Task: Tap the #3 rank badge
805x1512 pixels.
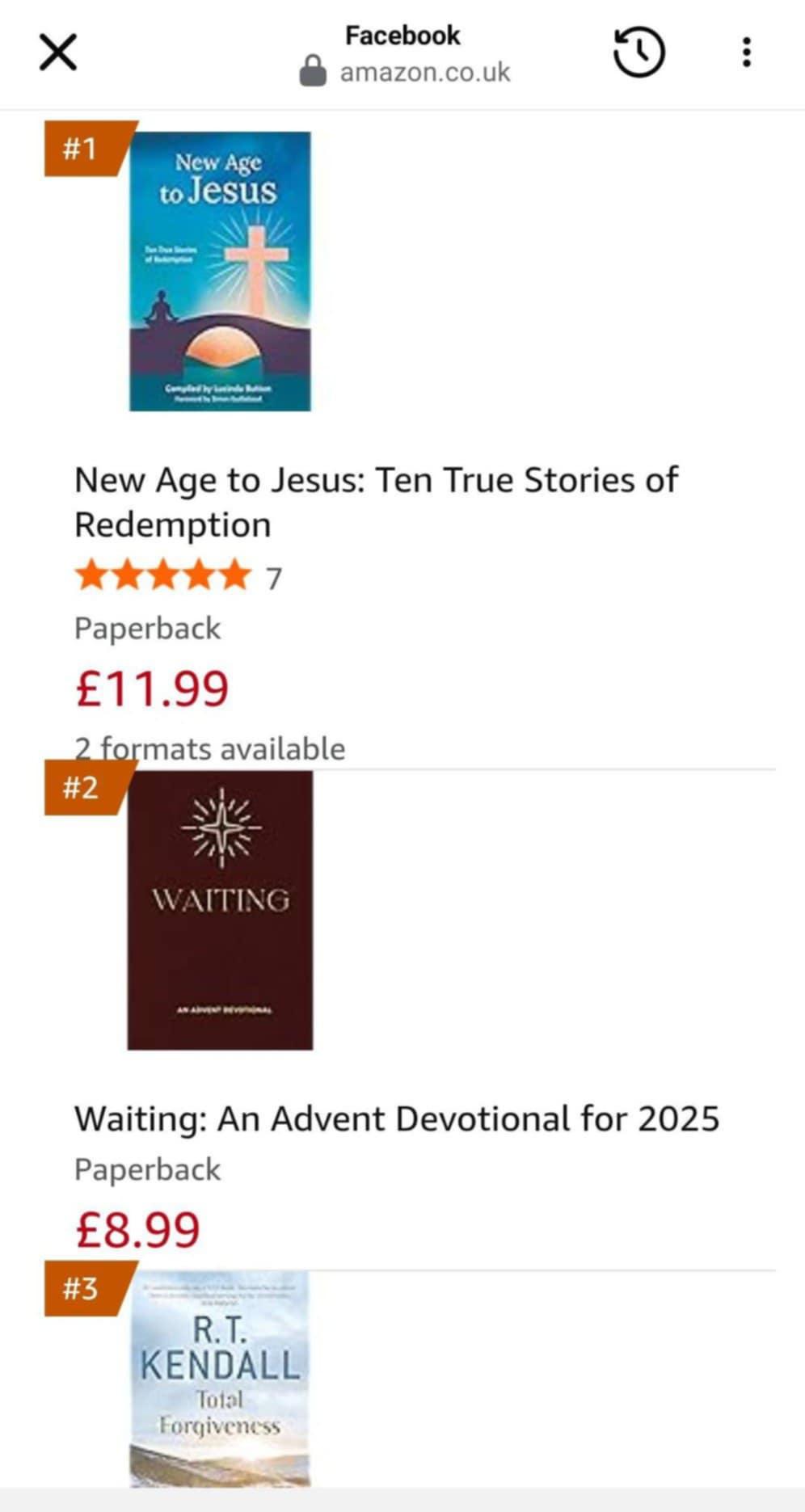Action: [81, 1288]
